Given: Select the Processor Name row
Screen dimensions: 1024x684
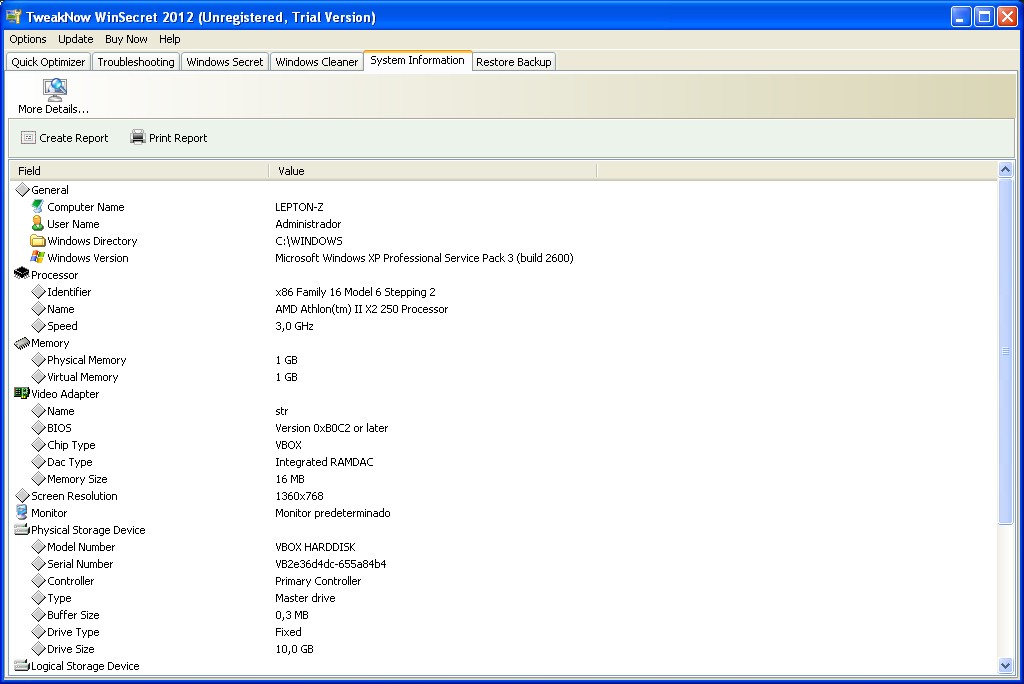Looking at the screenshot, I should click(504, 308).
